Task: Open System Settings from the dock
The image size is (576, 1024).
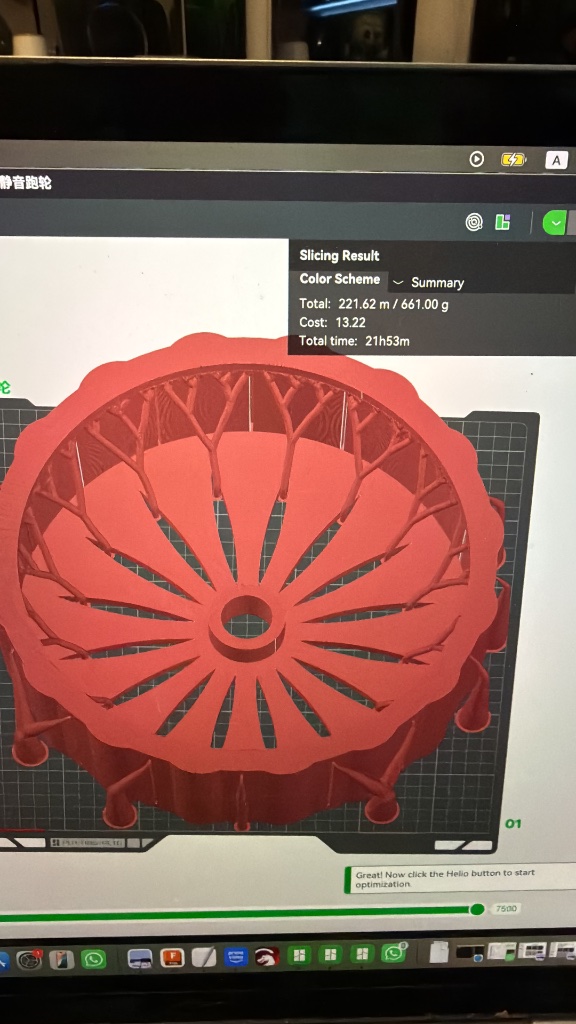Action: tap(29, 959)
